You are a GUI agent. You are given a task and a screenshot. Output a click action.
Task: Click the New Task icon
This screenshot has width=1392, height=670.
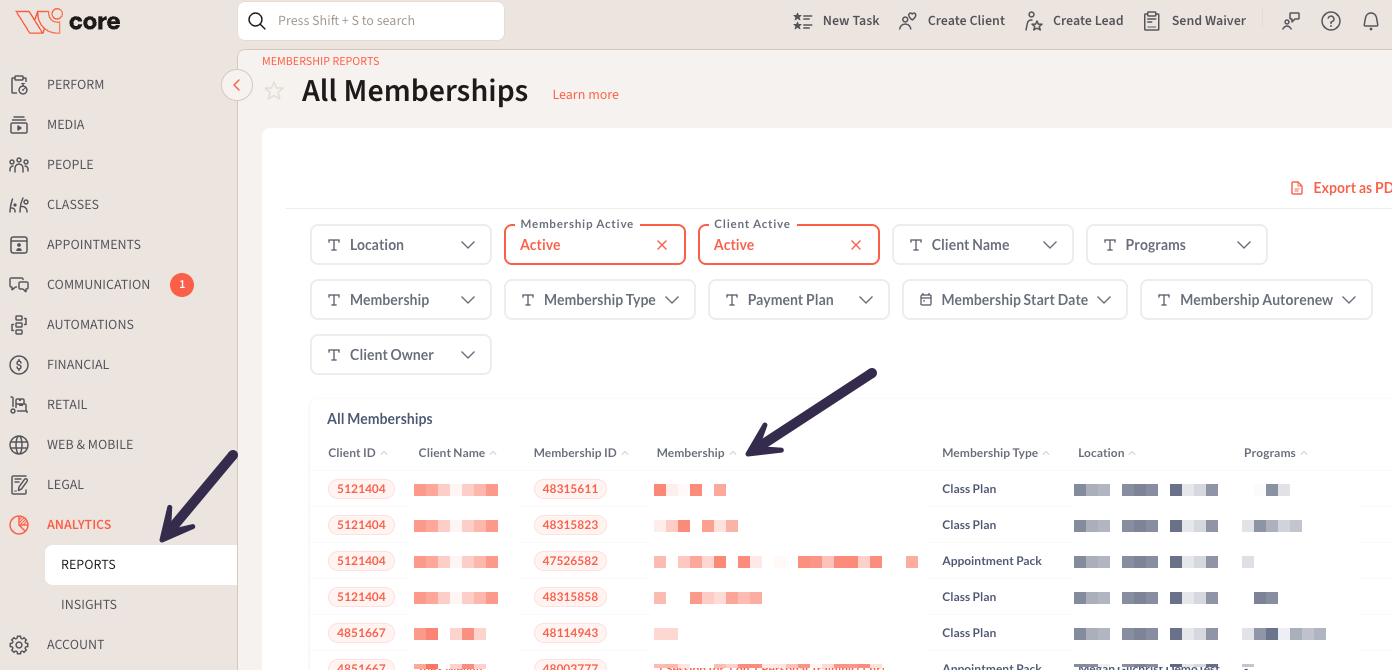coord(802,21)
